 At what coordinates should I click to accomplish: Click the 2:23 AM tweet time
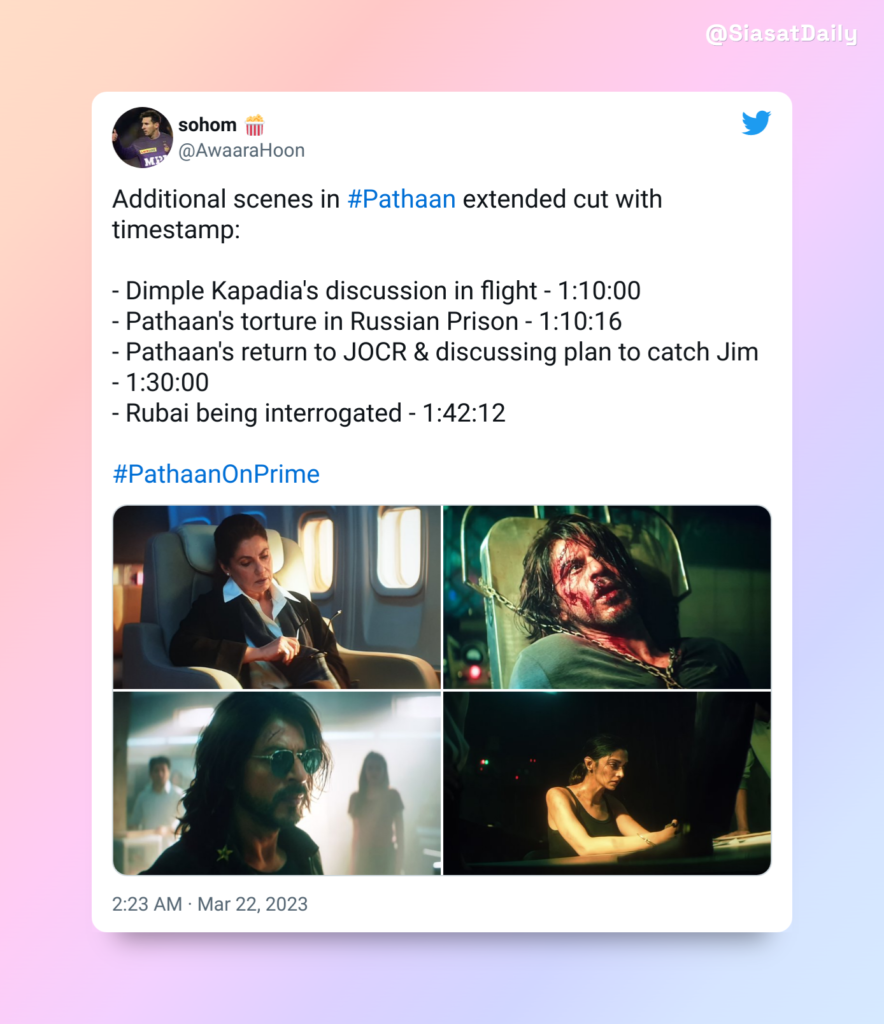tap(147, 904)
